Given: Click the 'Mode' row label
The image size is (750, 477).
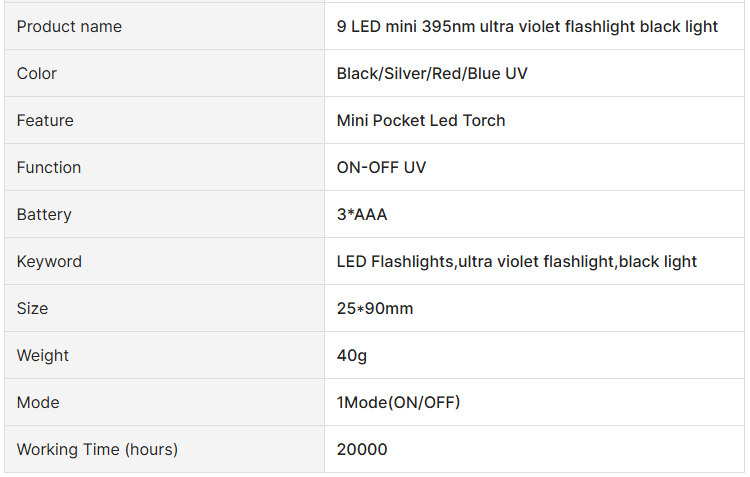Looking at the screenshot, I should point(38,402).
